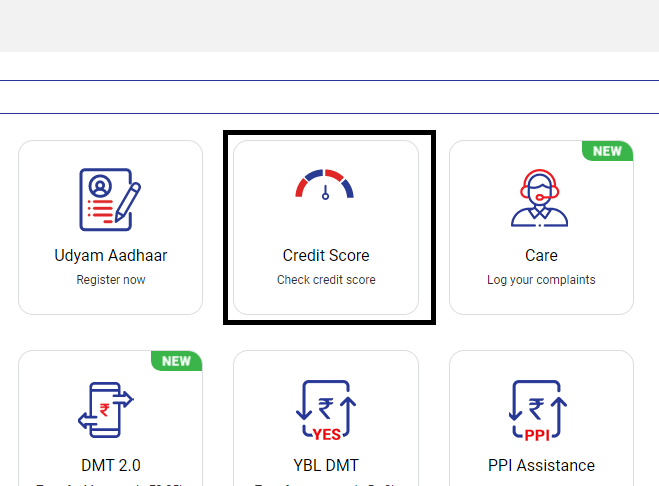Screen dimensions: 659x486
Task: Click the NEW badge on DMT 2.0 card
Action: (x=177, y=361)
